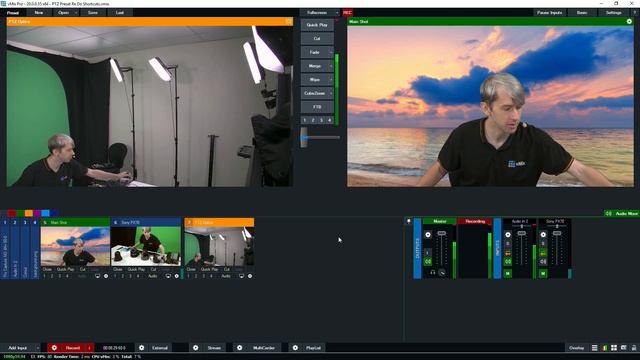Click the Master audio settings gear
This screenshot has height=360, width=640.
[x=428, y=235]
